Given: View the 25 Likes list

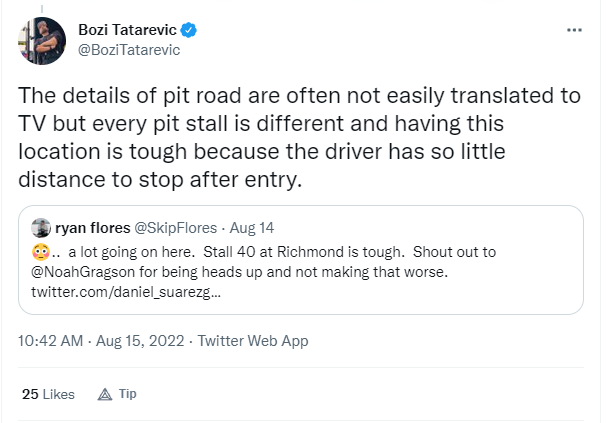Looking at the screenshot, I should coord(48,394).
